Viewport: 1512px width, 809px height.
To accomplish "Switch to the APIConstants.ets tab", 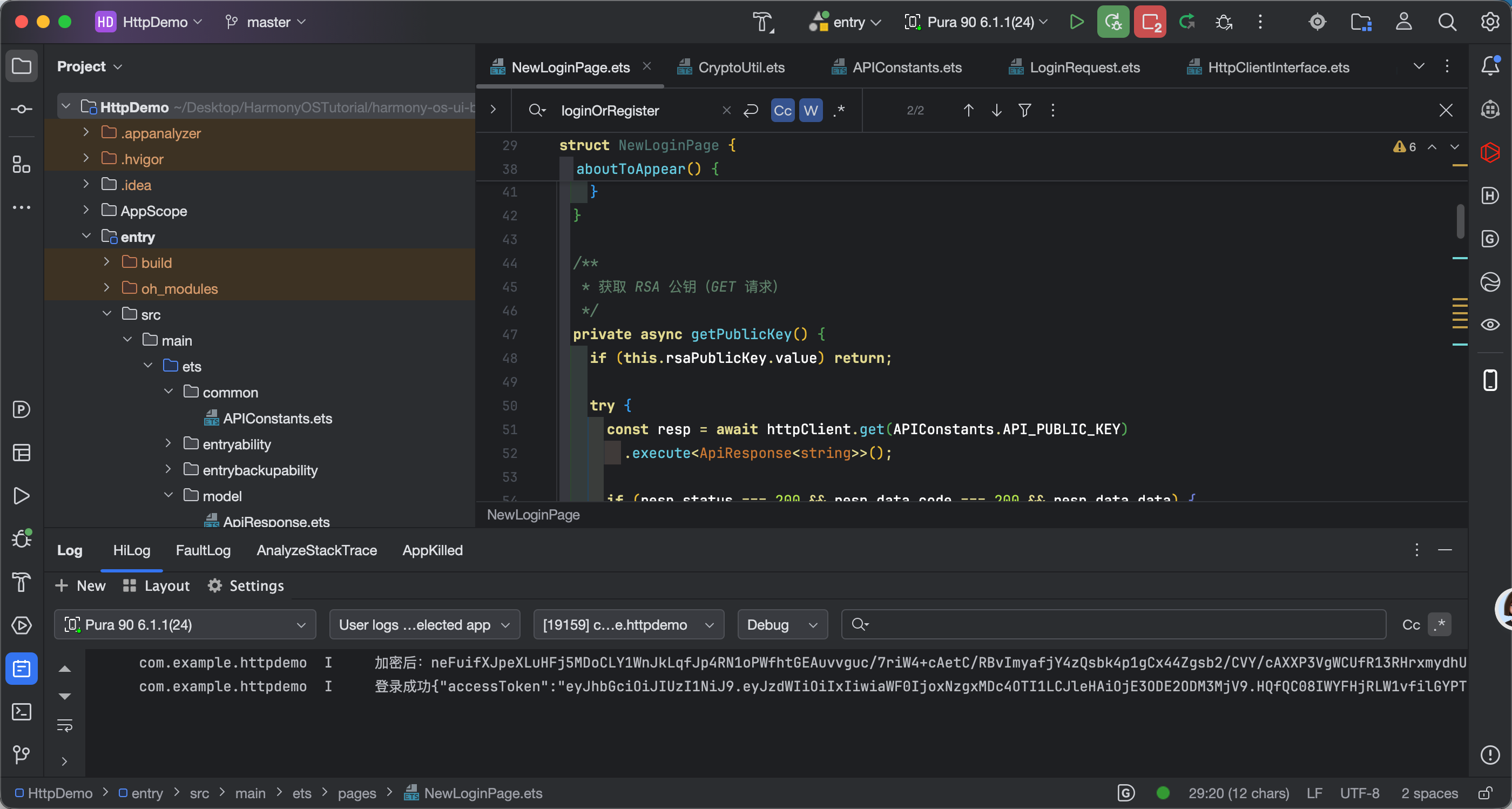I will [897, 68].
